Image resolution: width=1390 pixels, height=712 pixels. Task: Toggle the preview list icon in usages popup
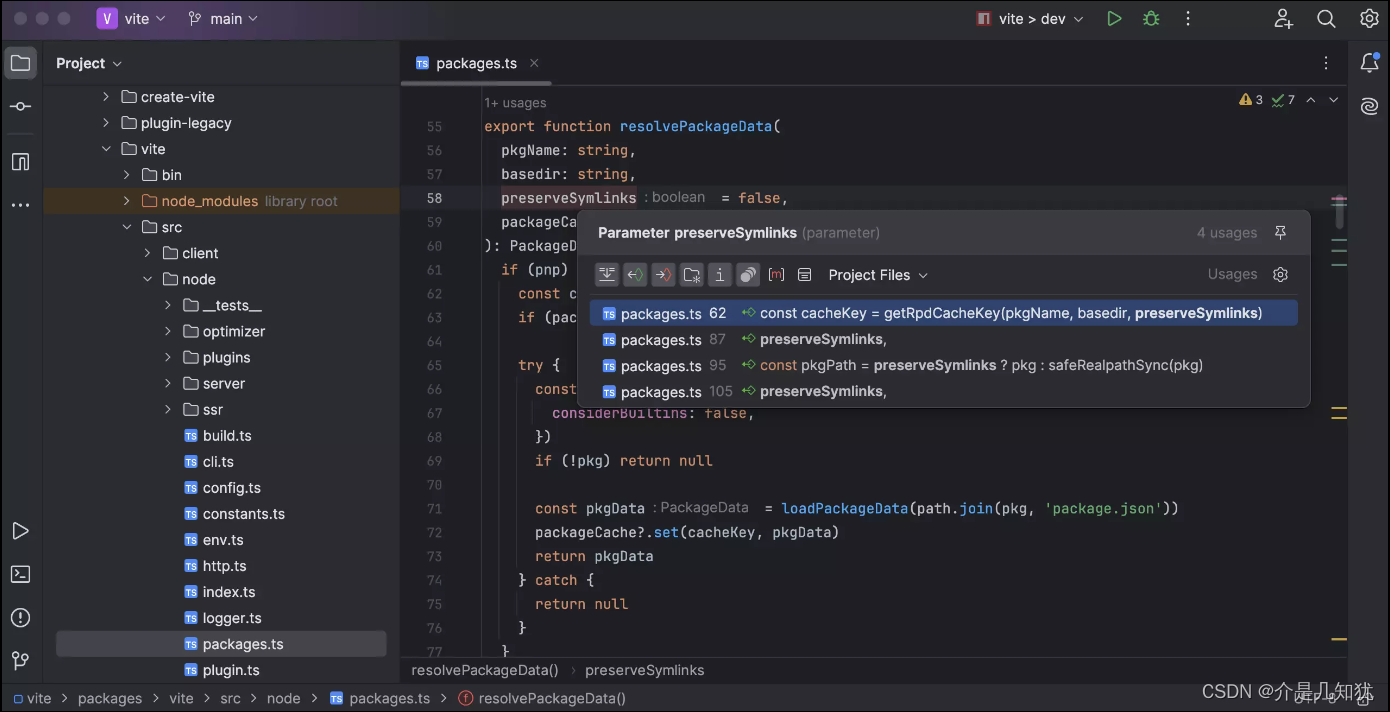804,275
